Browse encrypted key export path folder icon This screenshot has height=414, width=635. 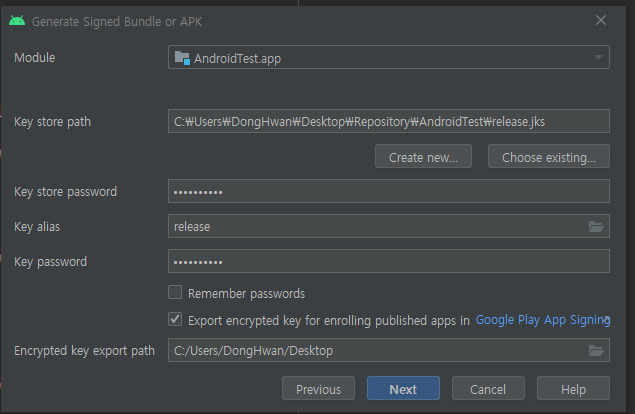click(596, 350)
